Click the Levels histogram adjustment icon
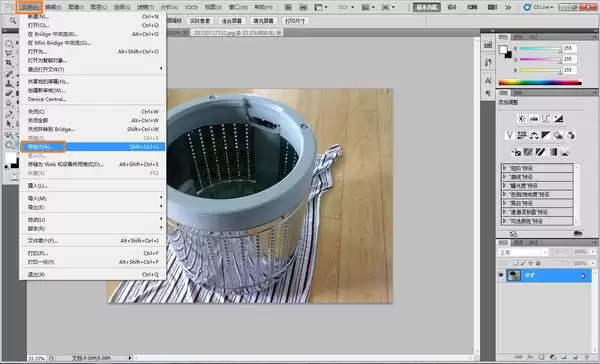The image size is (600, 364). (534, 119)
